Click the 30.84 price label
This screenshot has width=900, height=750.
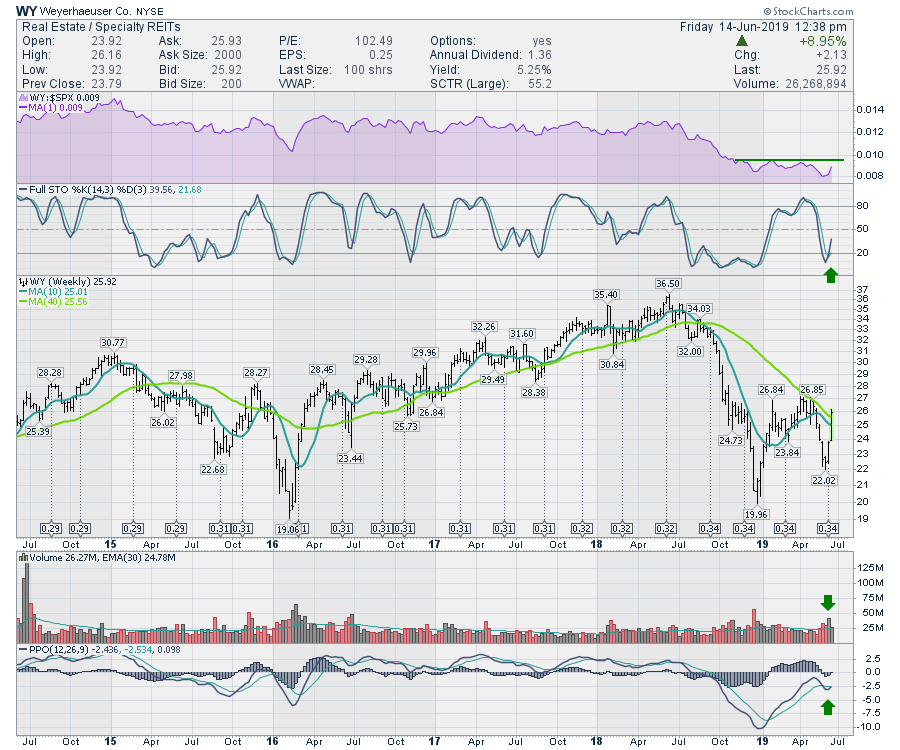point(612,364)
